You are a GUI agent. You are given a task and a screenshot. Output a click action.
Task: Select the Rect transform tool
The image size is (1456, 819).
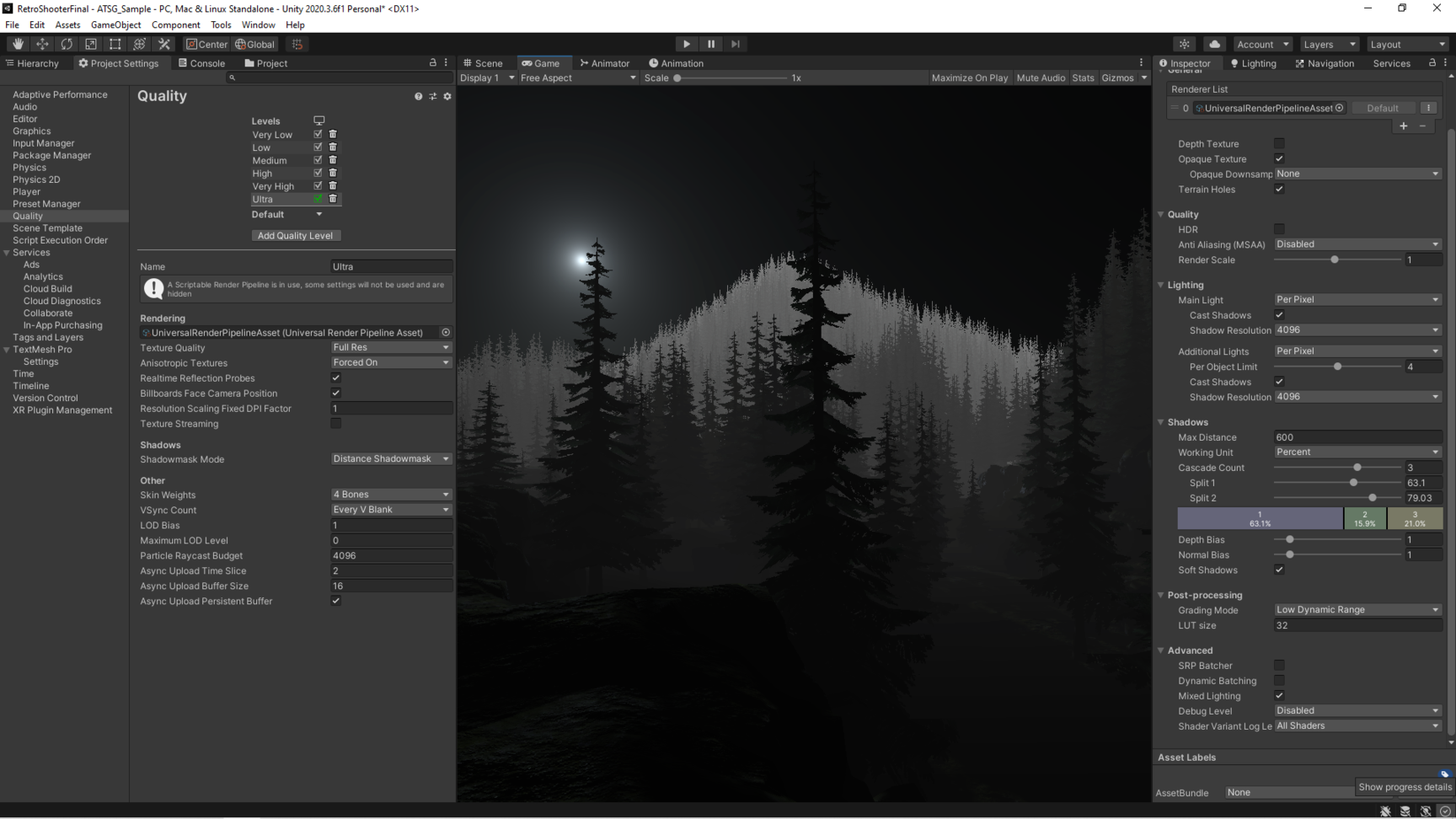(x=115, y=44)
